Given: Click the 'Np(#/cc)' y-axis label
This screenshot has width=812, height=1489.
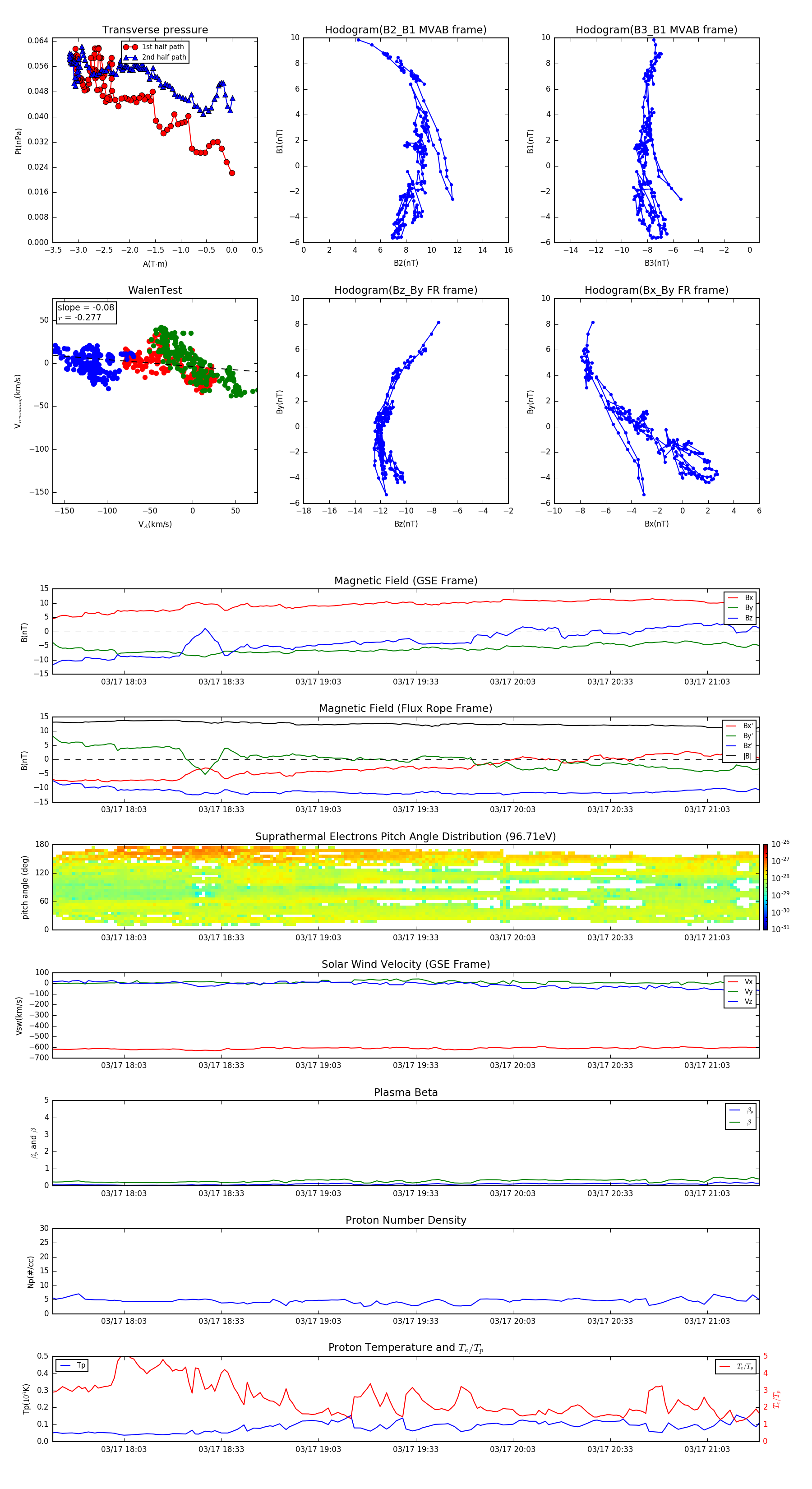Looking at the screenshot, I should 31,1272.
